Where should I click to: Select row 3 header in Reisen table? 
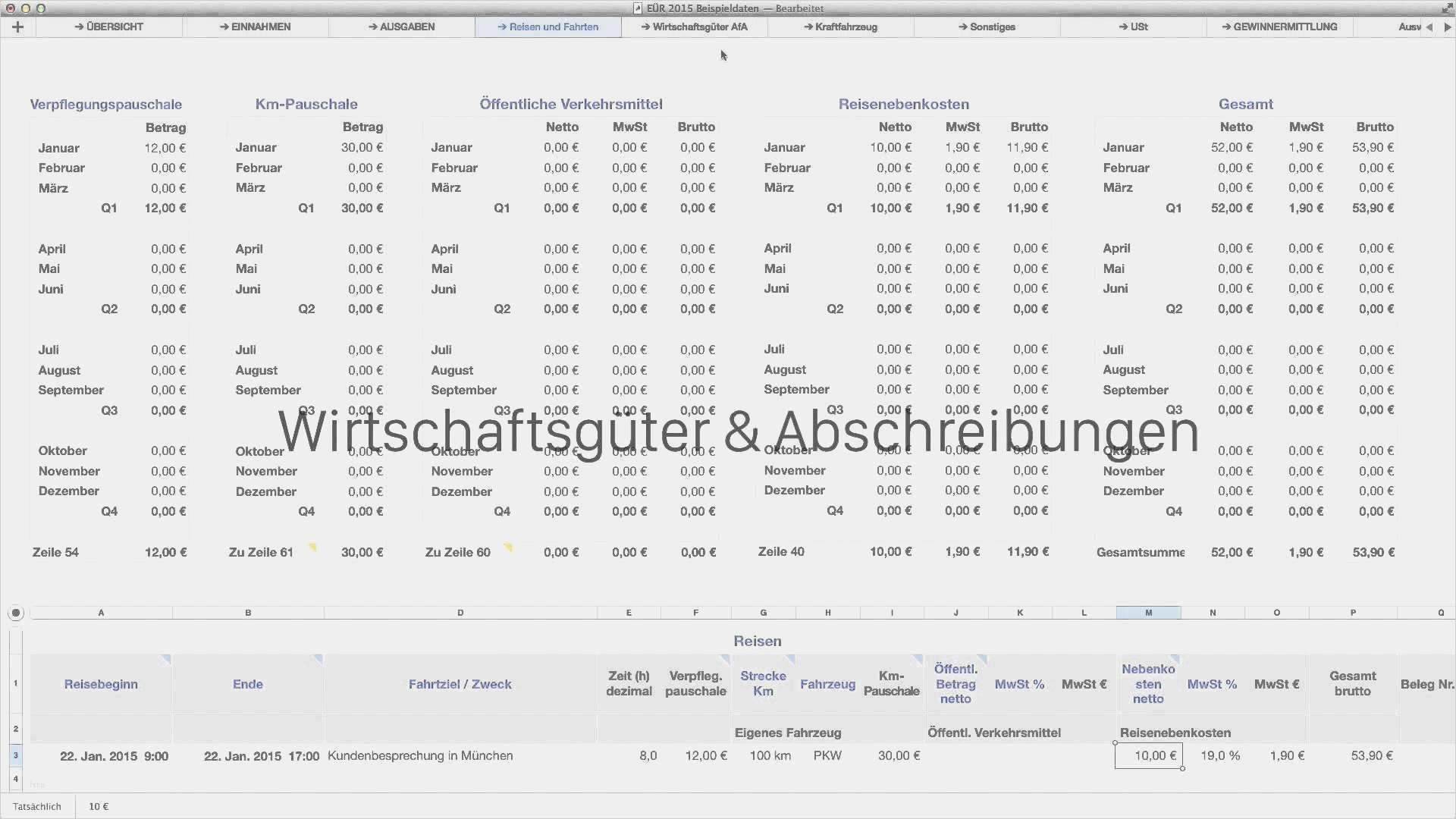(x=15, y=755)
